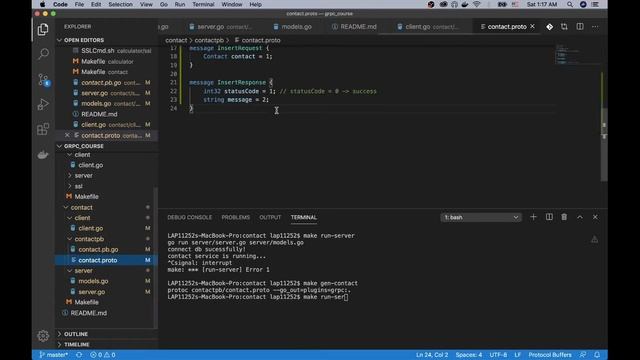The image size is (640, 360).
Task: Show the Output panel tab
Action: (270, 218)
